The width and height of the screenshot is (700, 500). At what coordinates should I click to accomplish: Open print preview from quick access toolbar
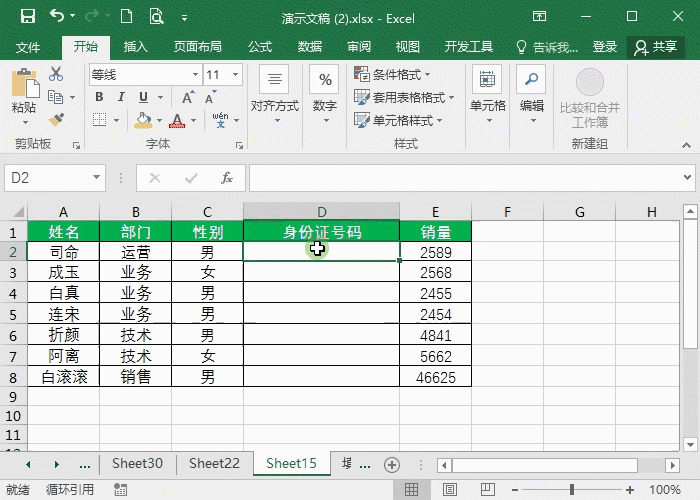click(x=156, y=17)
